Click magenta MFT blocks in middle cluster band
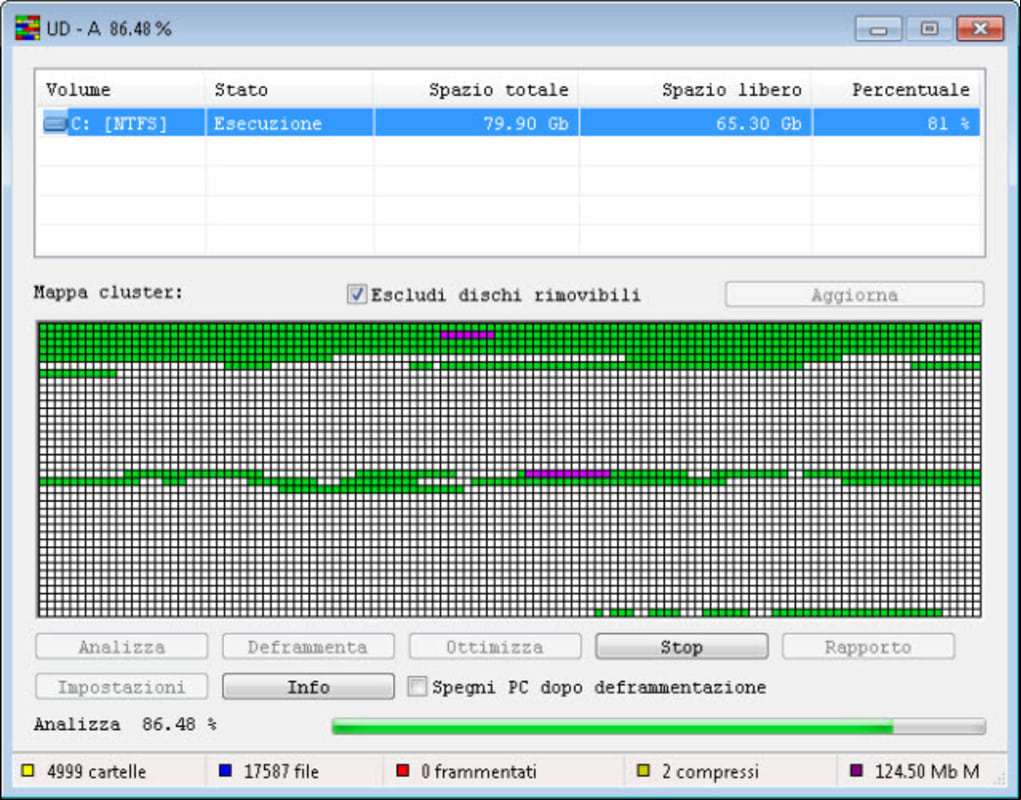The image size is (1021, 800). pyautogui.click(x=567, y=473)
